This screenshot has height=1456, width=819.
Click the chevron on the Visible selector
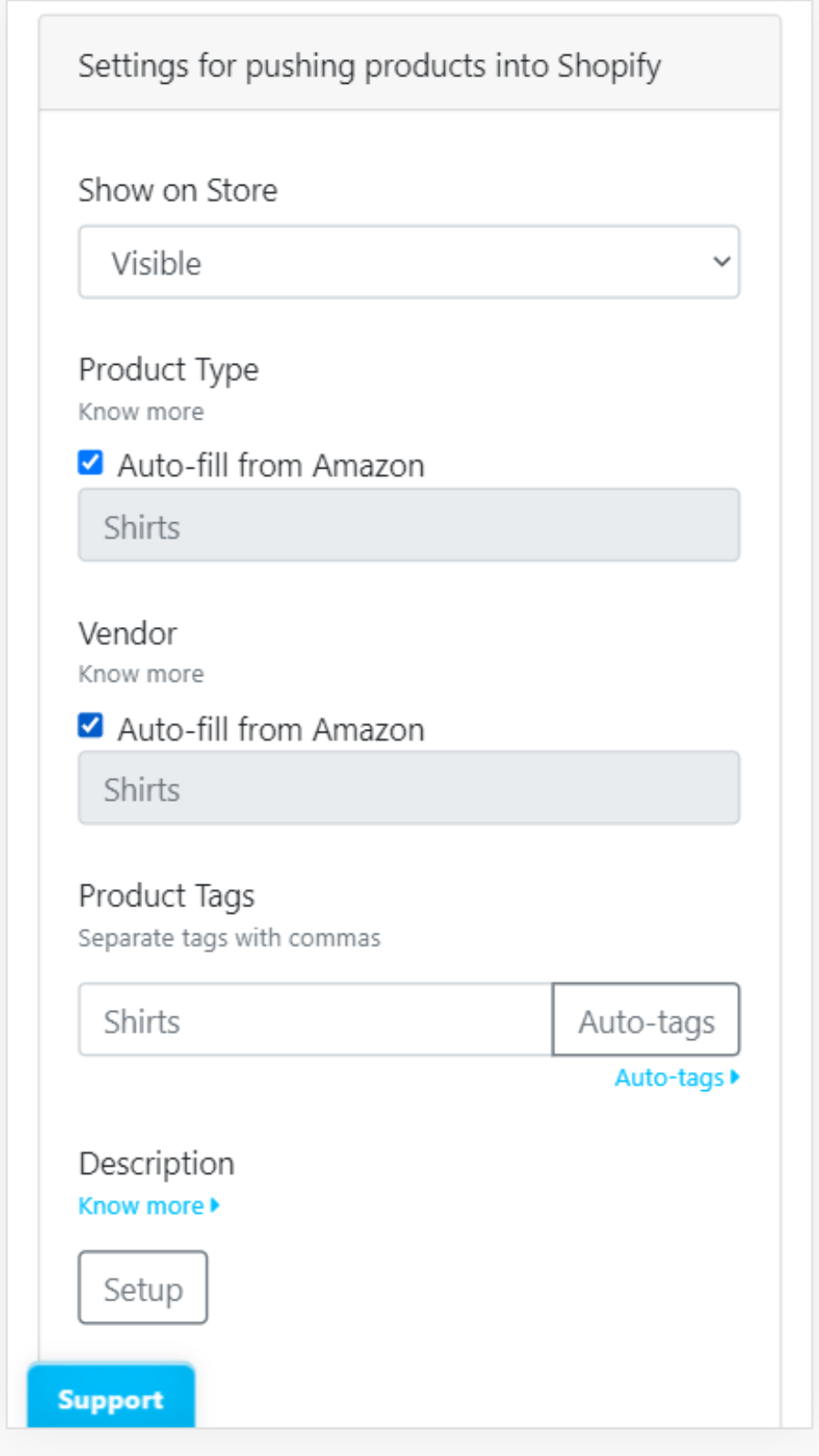[x=720, y=262]
